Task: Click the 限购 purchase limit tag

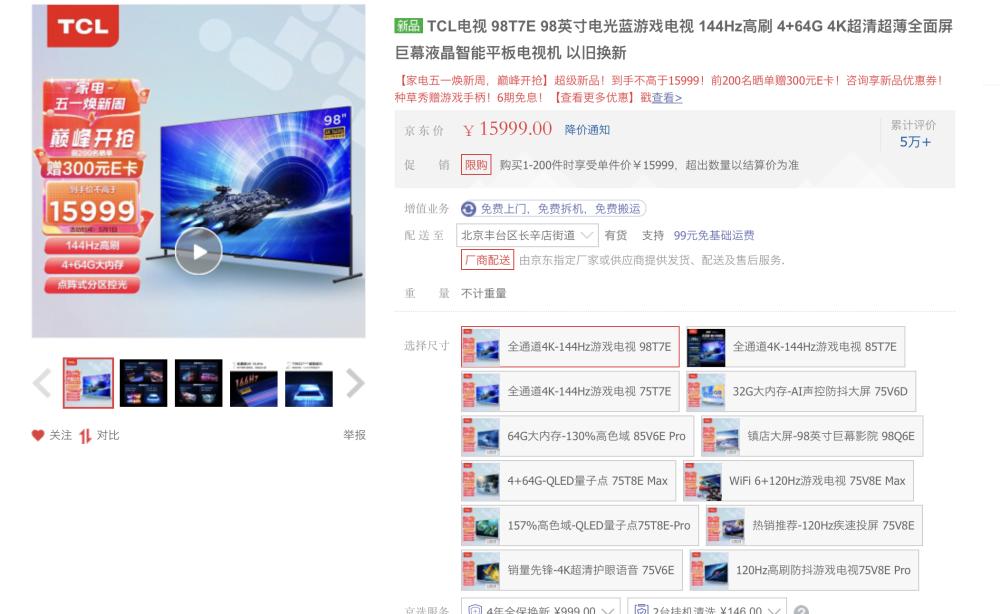Action: [x=476, y=165]
